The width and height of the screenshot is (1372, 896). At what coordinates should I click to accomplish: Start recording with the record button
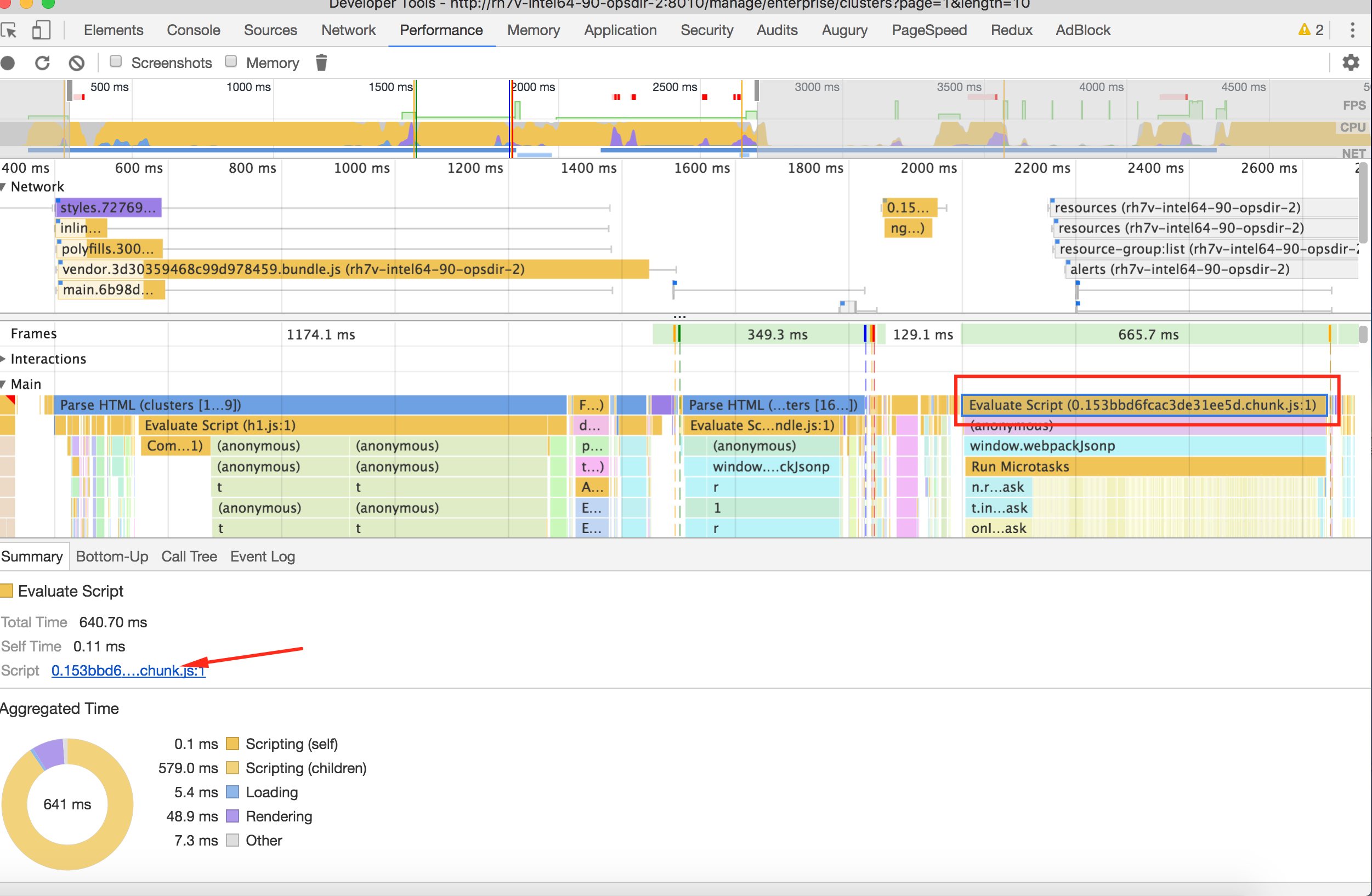point(8,63)
